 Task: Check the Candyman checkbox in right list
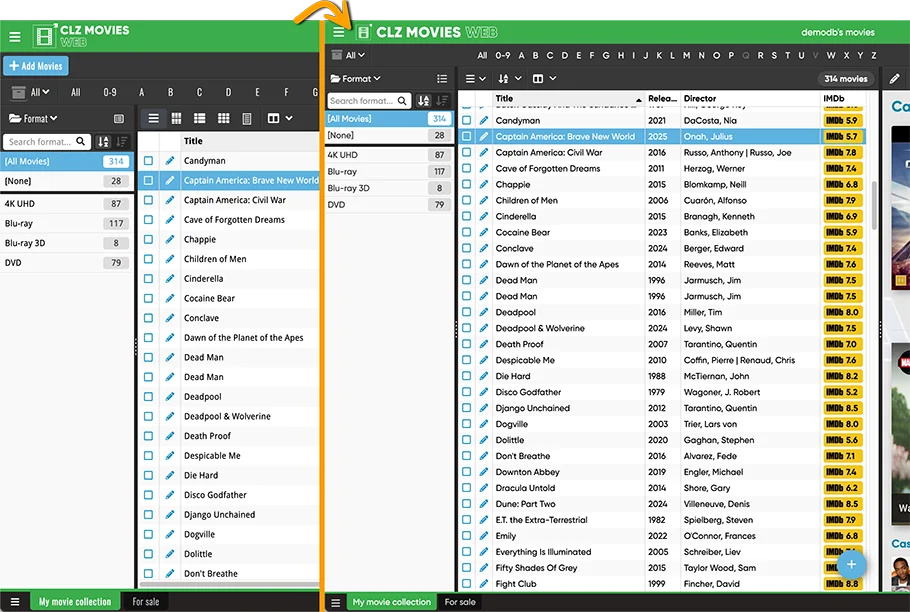click(x=467, y=120)
